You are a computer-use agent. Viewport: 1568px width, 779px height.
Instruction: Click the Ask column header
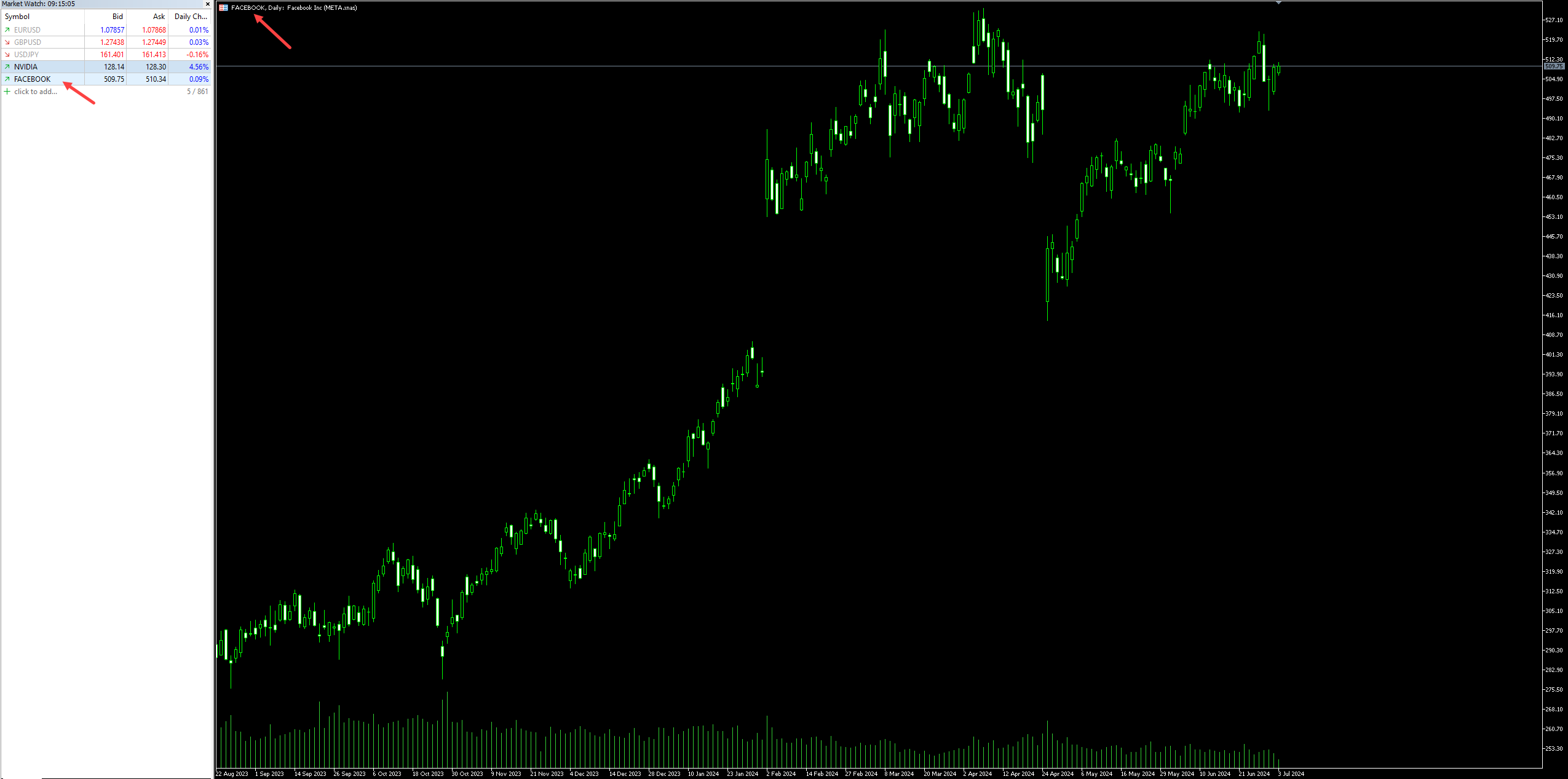(x=159, y=17)
